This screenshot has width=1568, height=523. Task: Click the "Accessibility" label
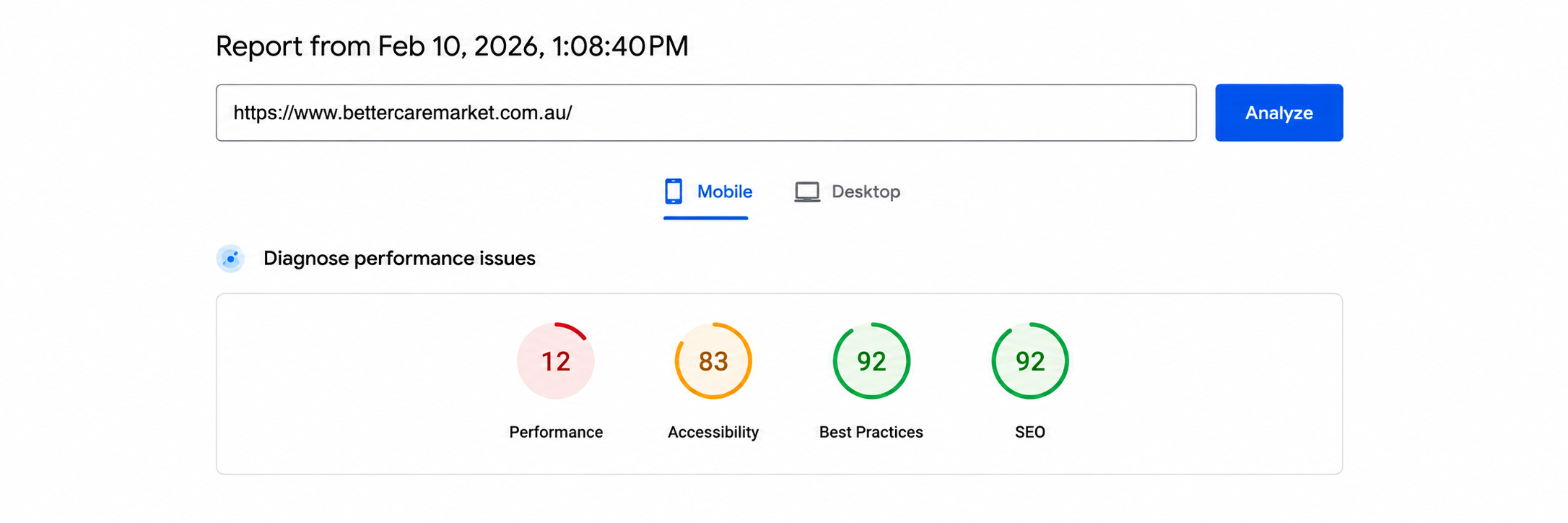tap(713, 432)
